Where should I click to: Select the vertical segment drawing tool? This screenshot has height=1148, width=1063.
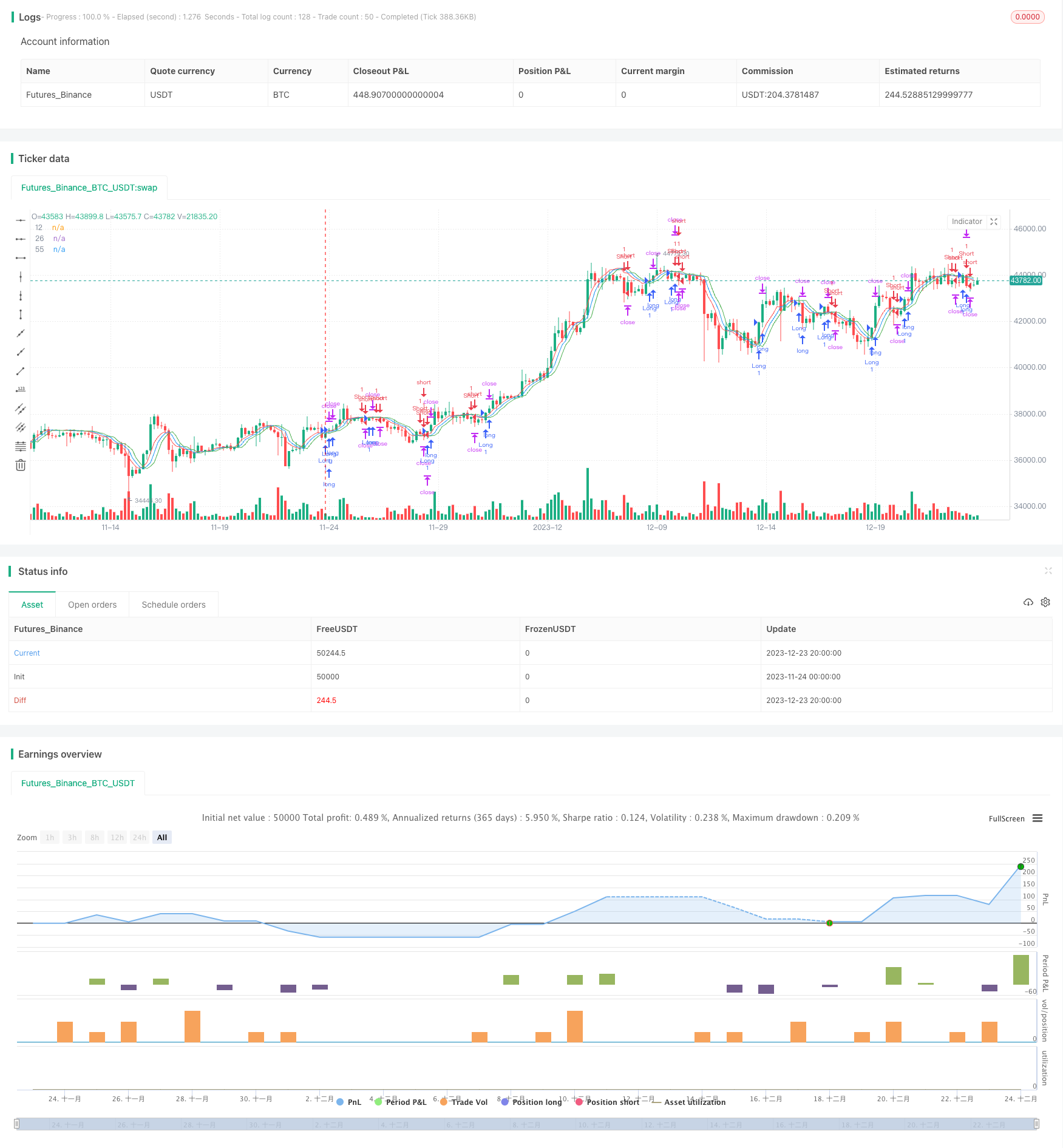(x=21, y=314)
